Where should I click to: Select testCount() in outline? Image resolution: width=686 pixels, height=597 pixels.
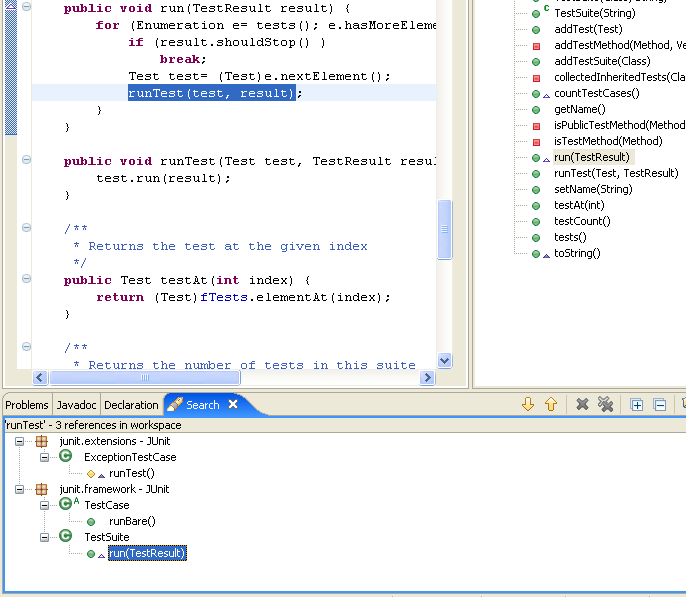pyautogui.click(x=582, y=221)
